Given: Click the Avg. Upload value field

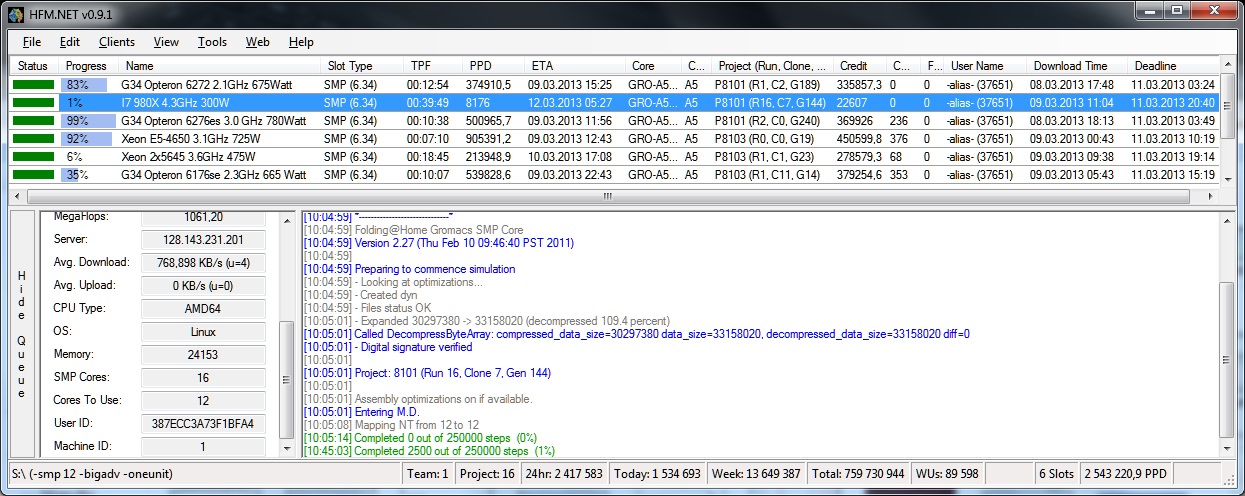Looking at the screenshot, I should (x=202, y=285).
